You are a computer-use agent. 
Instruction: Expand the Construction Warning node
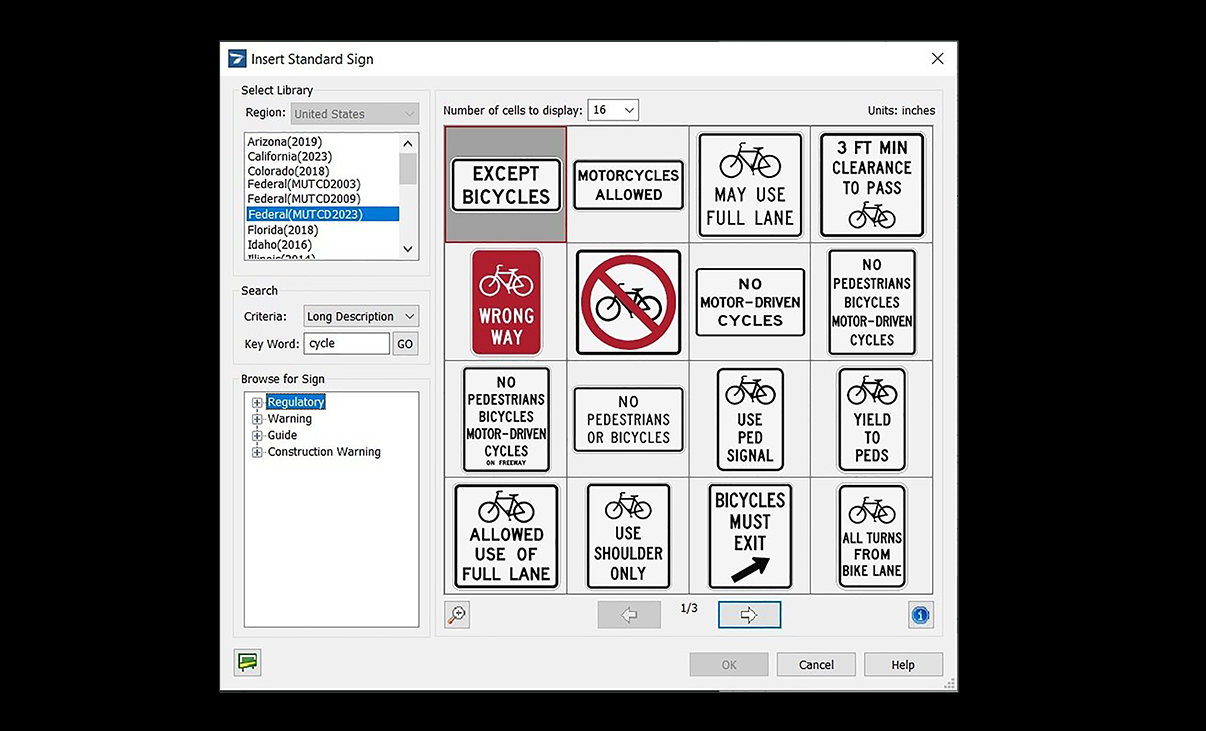(x=257, y=452)
